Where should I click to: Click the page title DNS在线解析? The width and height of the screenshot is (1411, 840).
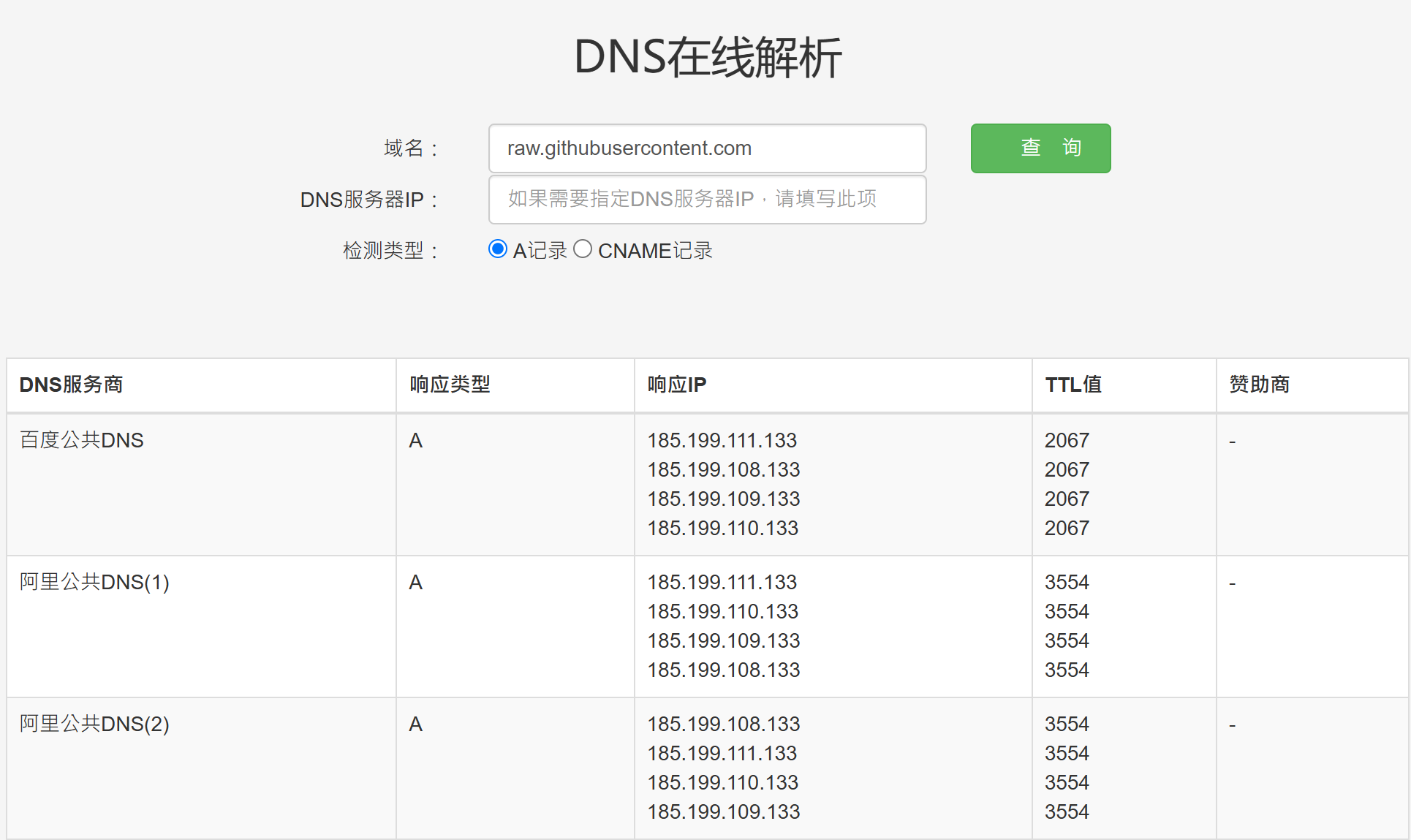[x=706, y=57]
